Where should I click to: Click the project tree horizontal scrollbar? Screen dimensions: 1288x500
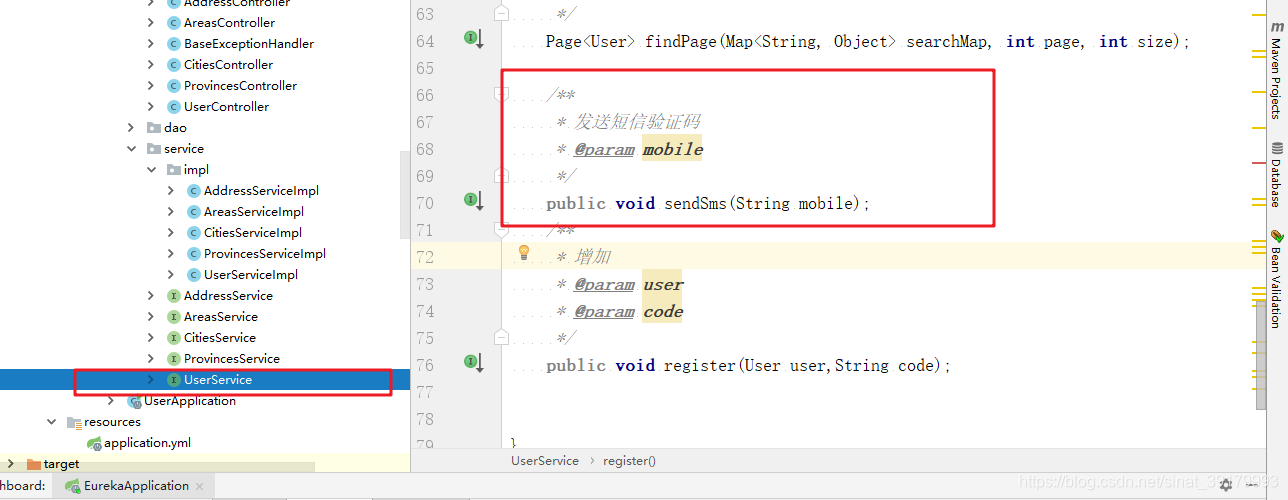pyautogui.click(x=157, y=467)
